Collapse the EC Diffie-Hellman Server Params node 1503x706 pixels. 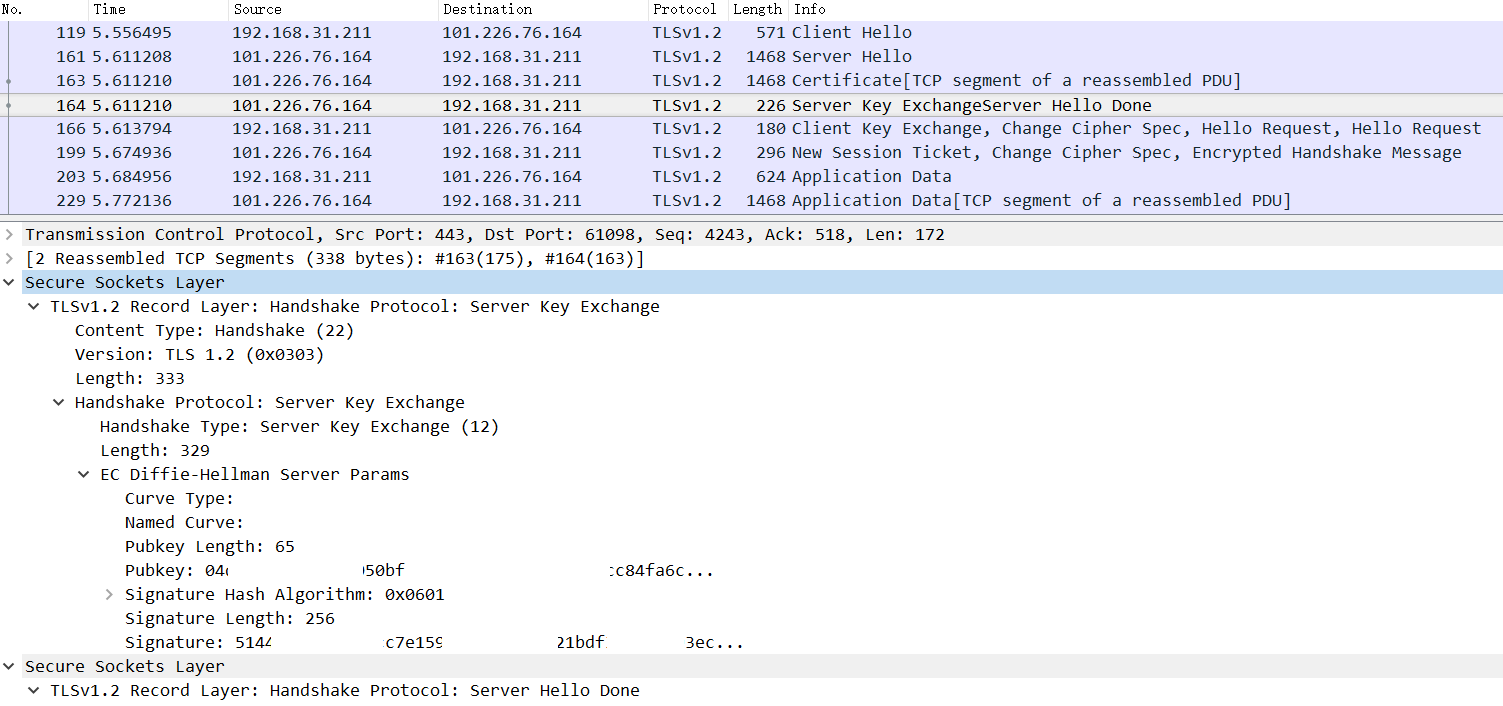[x=83, y=474]
